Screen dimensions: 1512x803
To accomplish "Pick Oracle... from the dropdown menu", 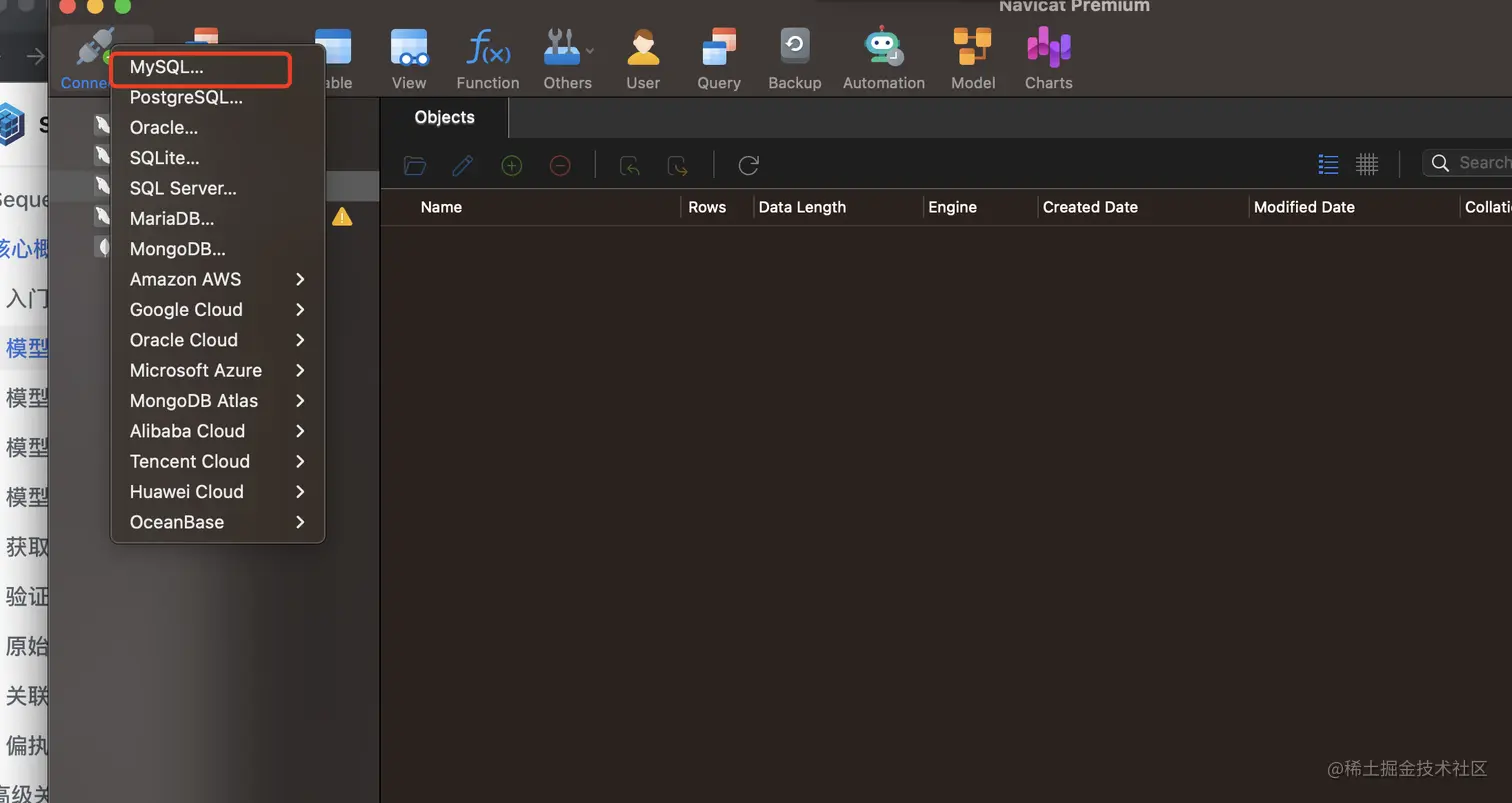I will point(217,128).
